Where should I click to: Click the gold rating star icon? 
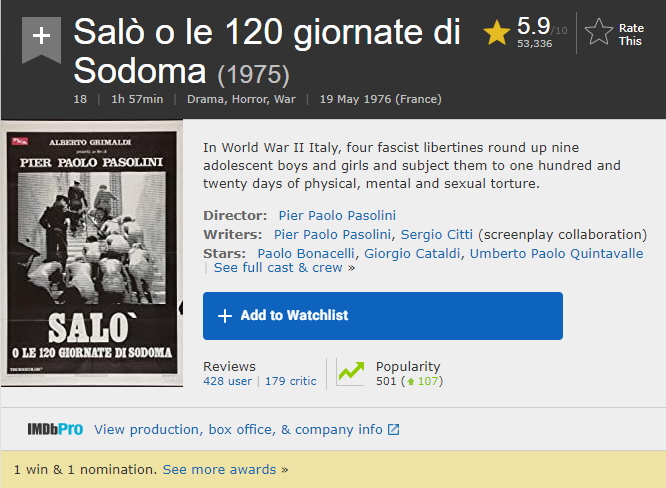tap(497, 33)
